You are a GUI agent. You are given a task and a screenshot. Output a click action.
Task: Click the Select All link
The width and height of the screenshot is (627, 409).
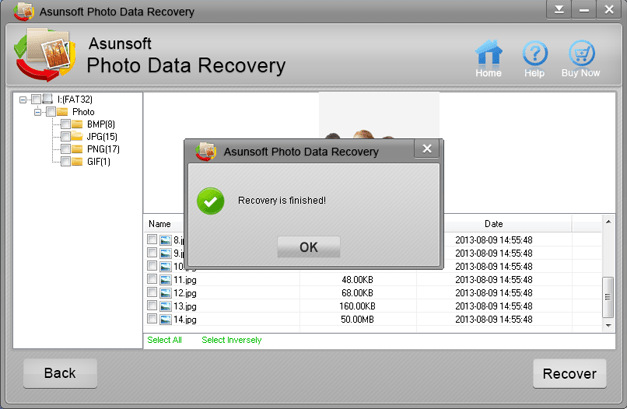coord(164,340)
